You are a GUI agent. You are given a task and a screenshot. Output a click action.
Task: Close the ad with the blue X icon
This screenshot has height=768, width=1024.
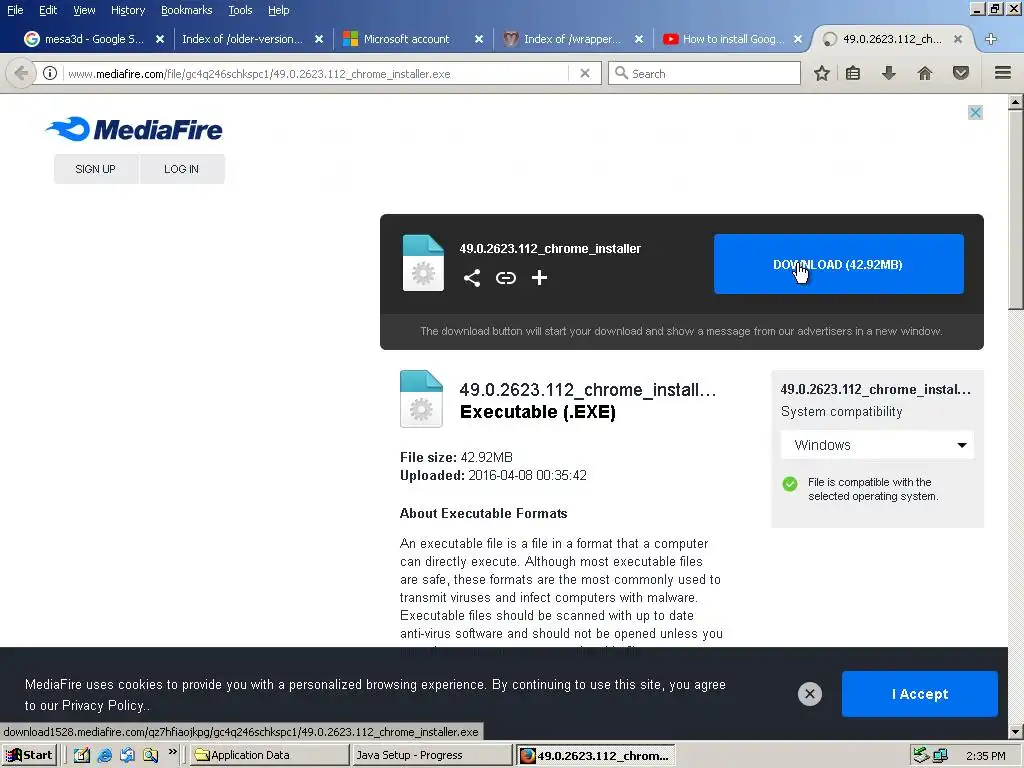click(976, 112)
